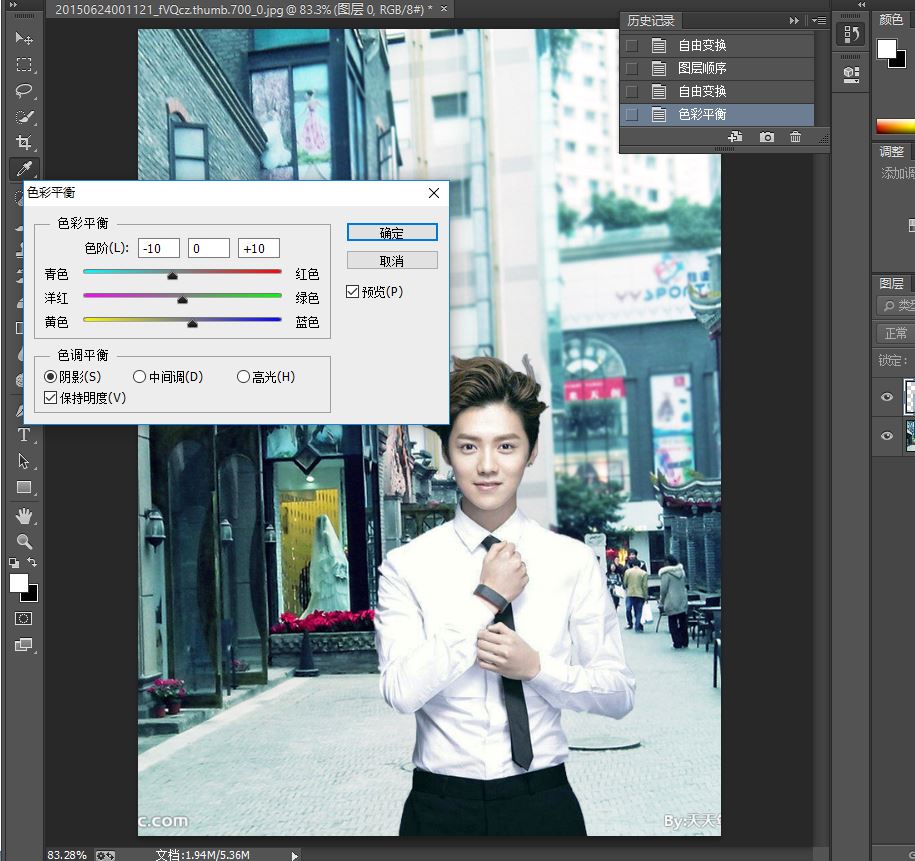The image size is (915, 861).
Task: Open the layer blend mode 正常 dropdown
Action: (896, 333)
